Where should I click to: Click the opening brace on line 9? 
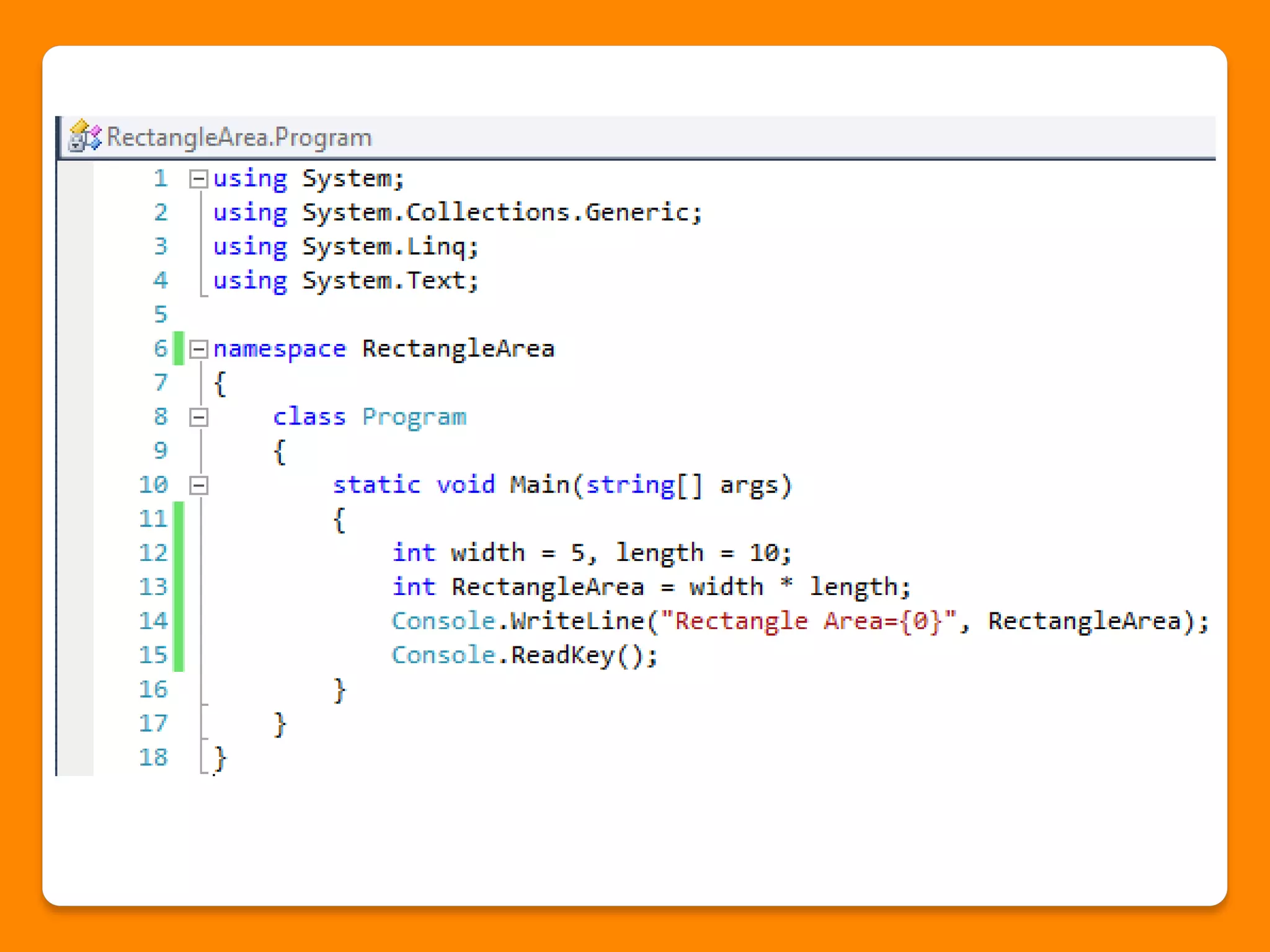point(279,452)
